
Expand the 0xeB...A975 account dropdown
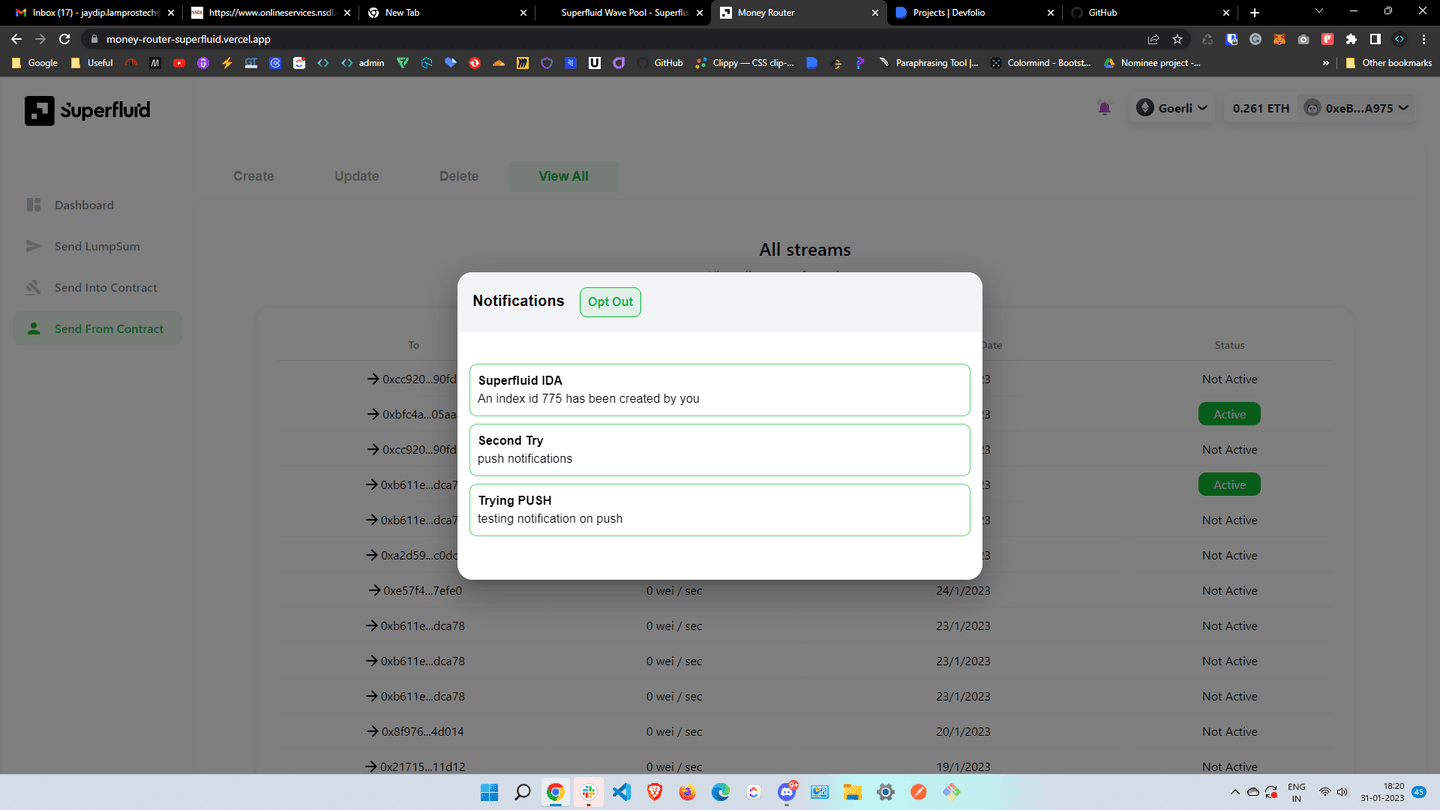(1356, 108)
